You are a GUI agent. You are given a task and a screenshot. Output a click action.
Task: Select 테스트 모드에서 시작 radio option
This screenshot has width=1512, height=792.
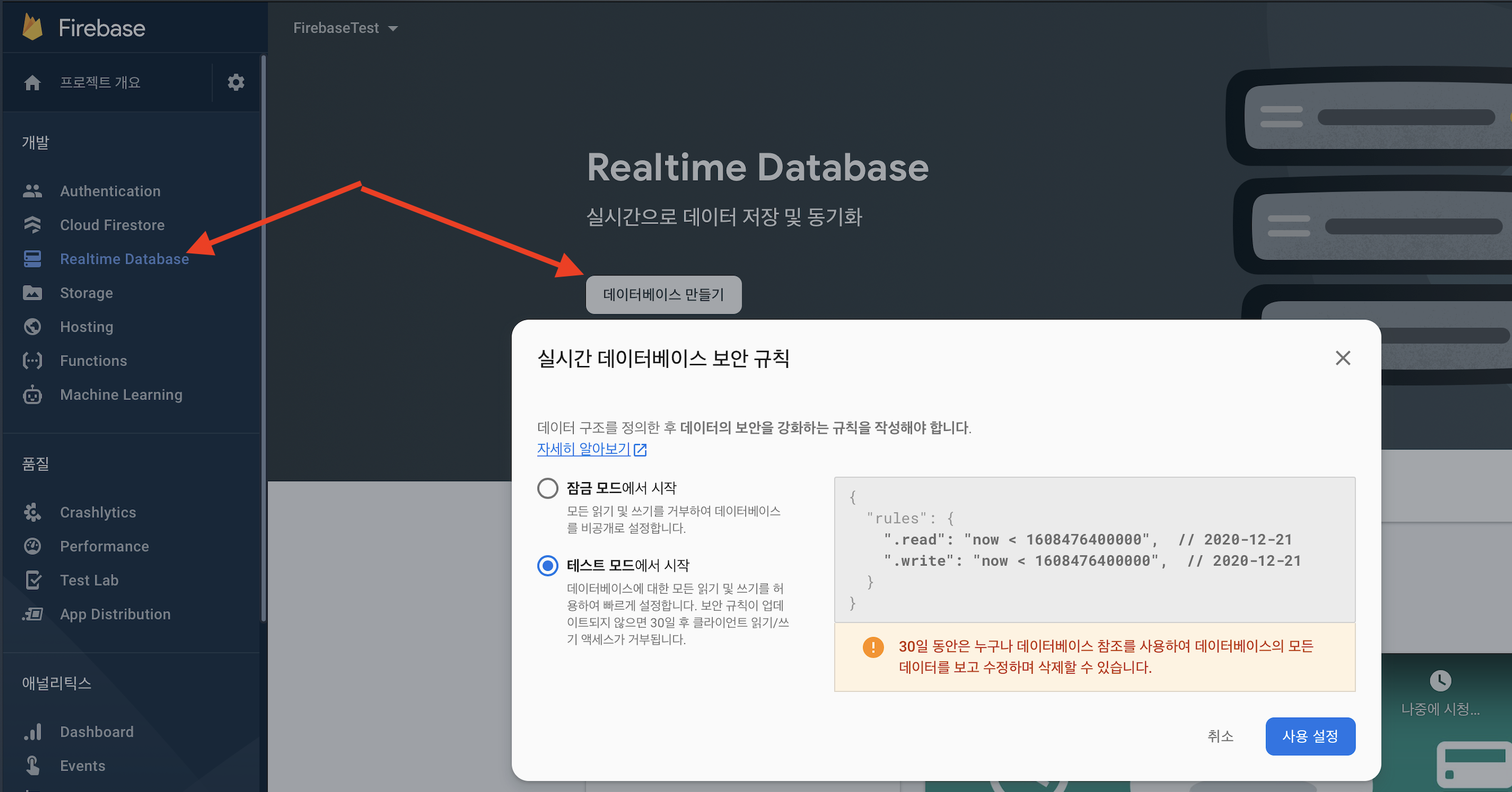[x=548, y=566]
